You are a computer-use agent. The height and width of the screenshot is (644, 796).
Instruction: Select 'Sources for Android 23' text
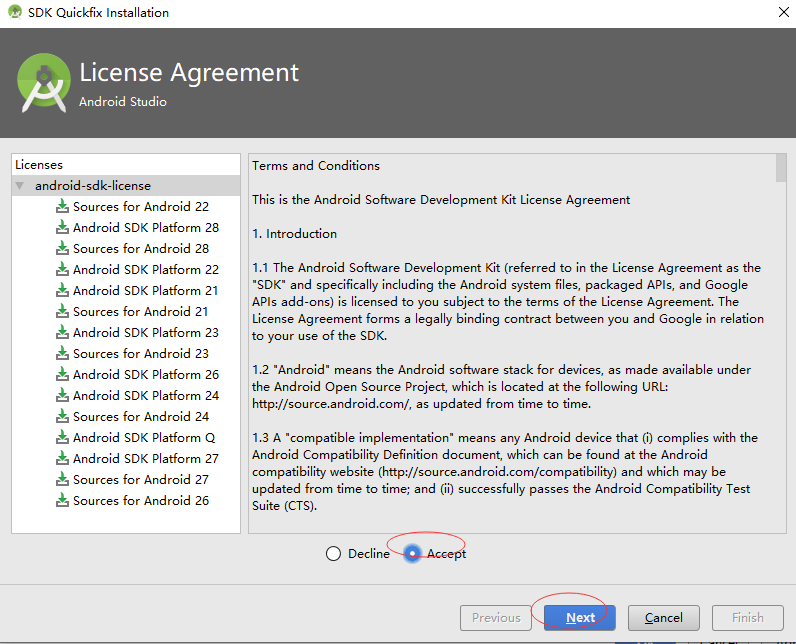click(141, 354)
